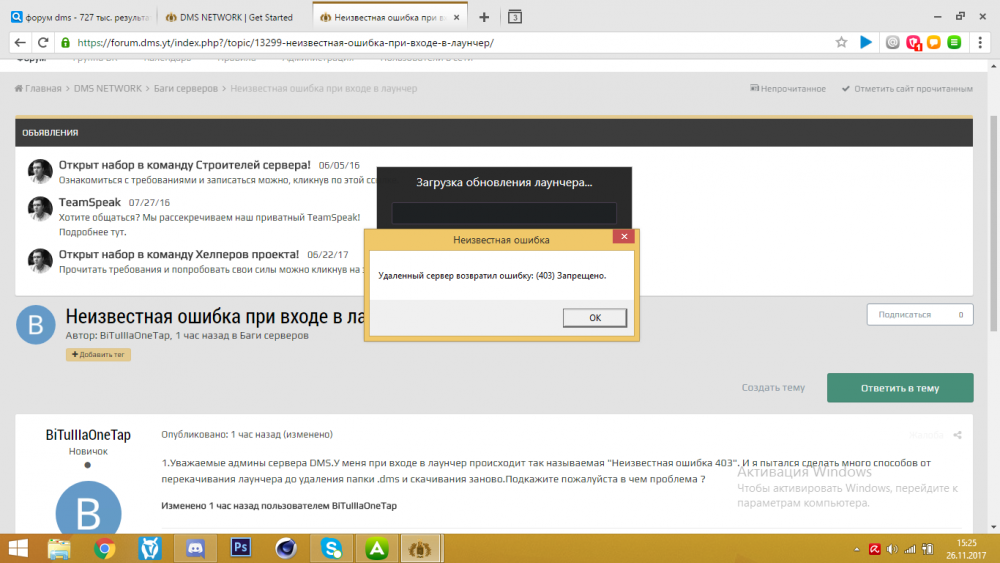Open Cinema 4D from the taskbar
The width and height of the screenshot is (1000, 563).
tap(285, 547)
